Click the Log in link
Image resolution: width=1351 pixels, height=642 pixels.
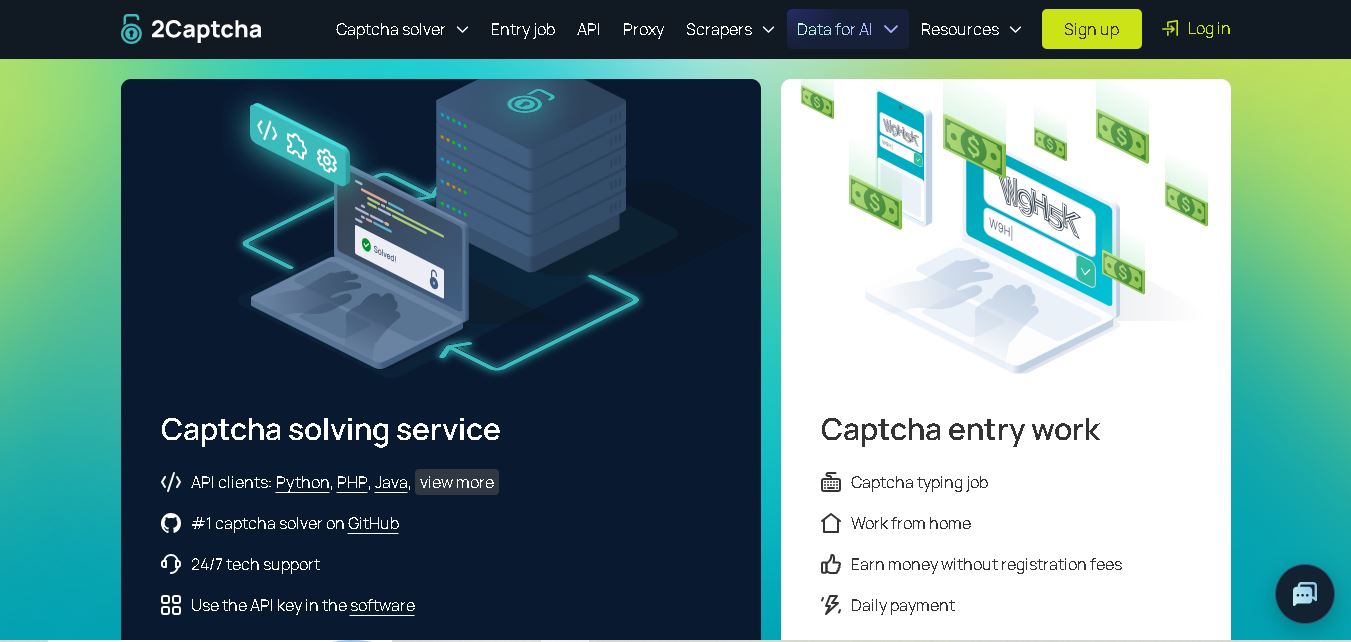(x=1209, y=28)
